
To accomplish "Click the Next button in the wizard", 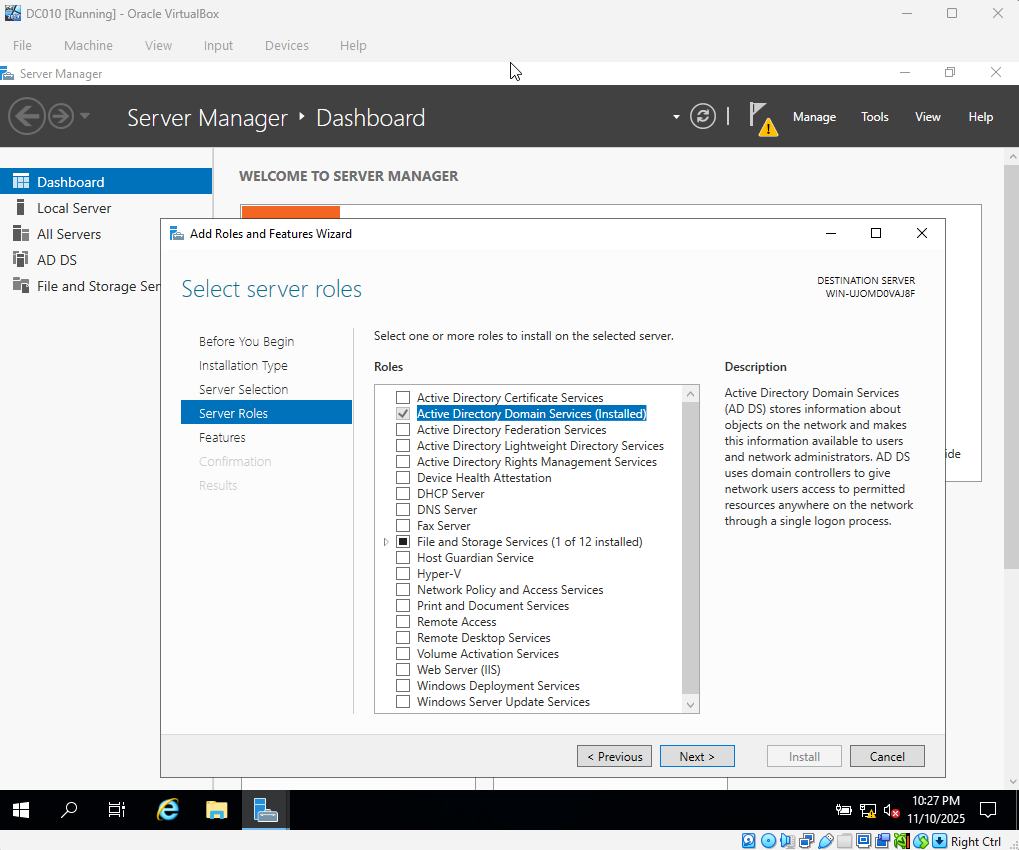I will click(x=696, y=756).
